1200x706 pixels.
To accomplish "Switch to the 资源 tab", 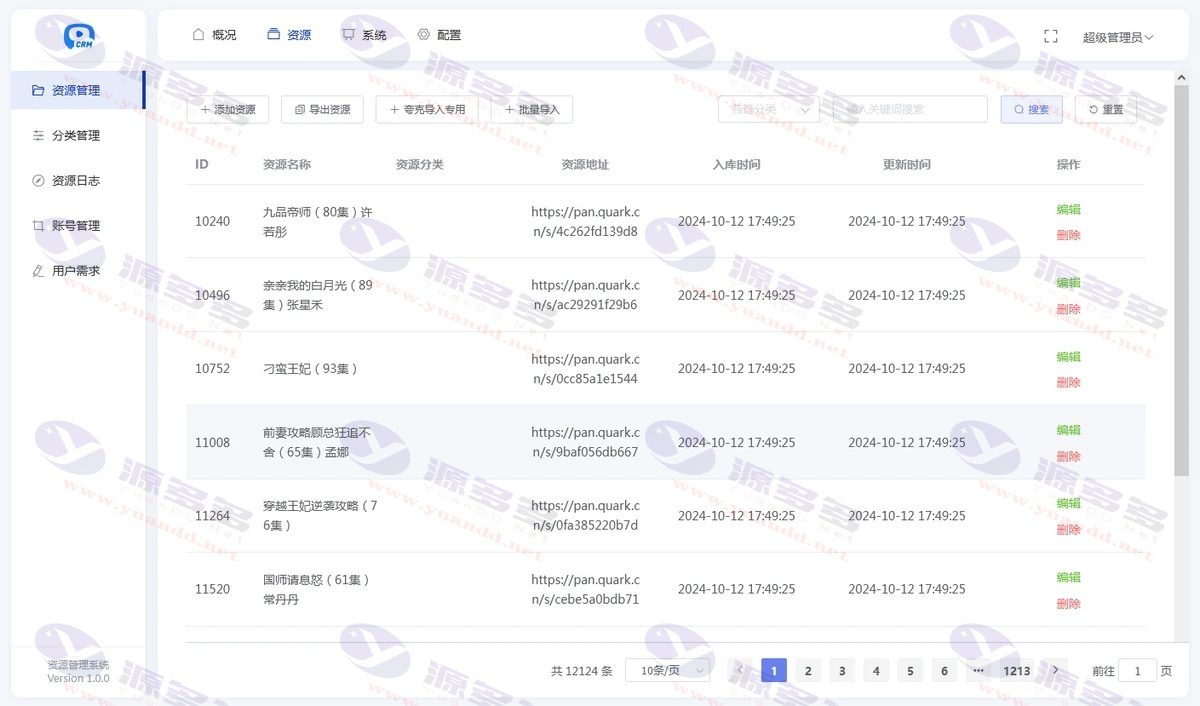I will pyautogui.click(x=289, y=35).
